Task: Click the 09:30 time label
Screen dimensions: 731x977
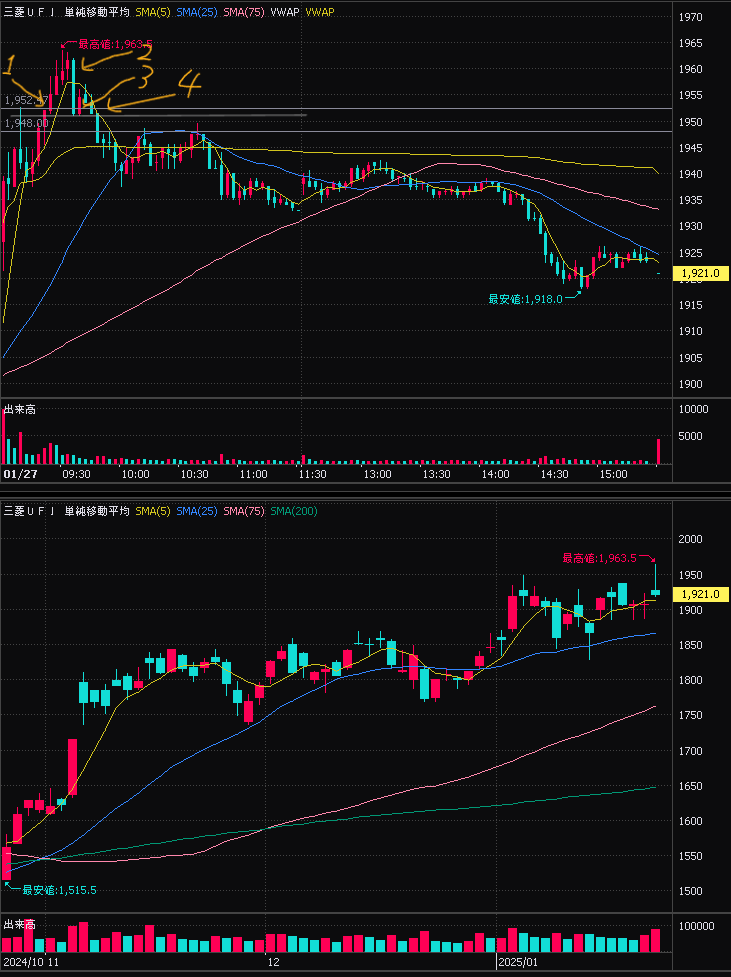Action: coord(76,474)
